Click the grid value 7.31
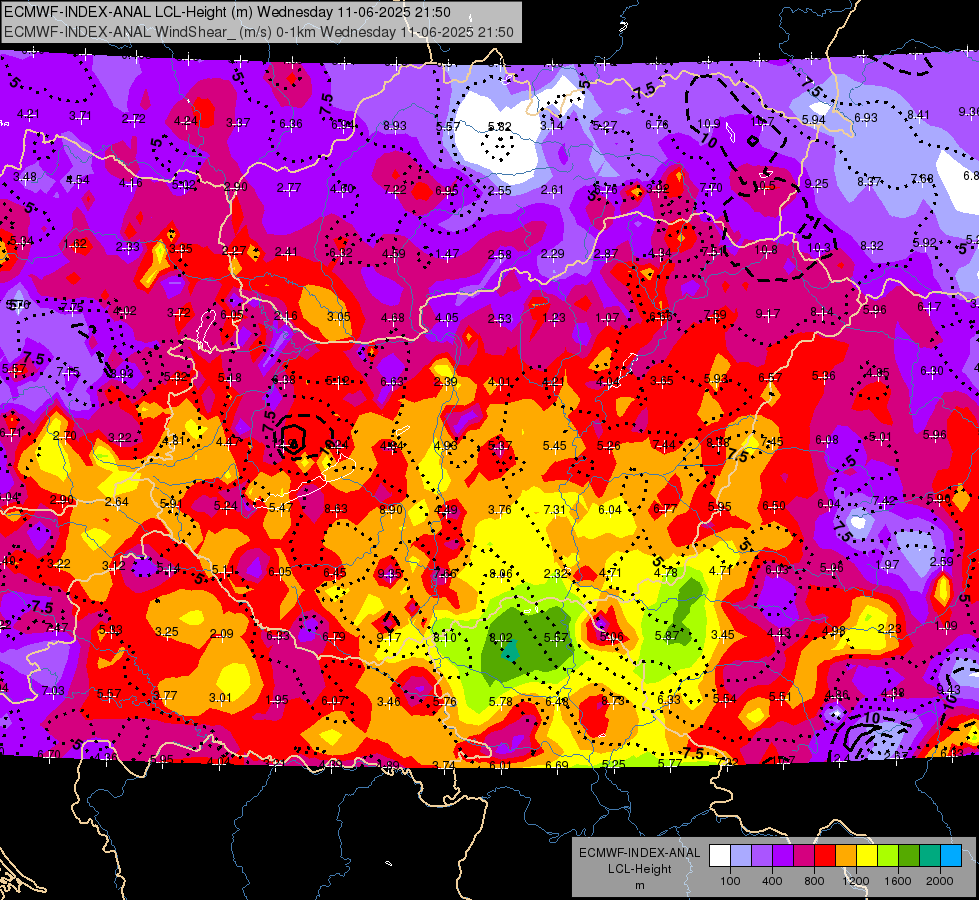This screenshot has width=979, height=900. [554, 510]
